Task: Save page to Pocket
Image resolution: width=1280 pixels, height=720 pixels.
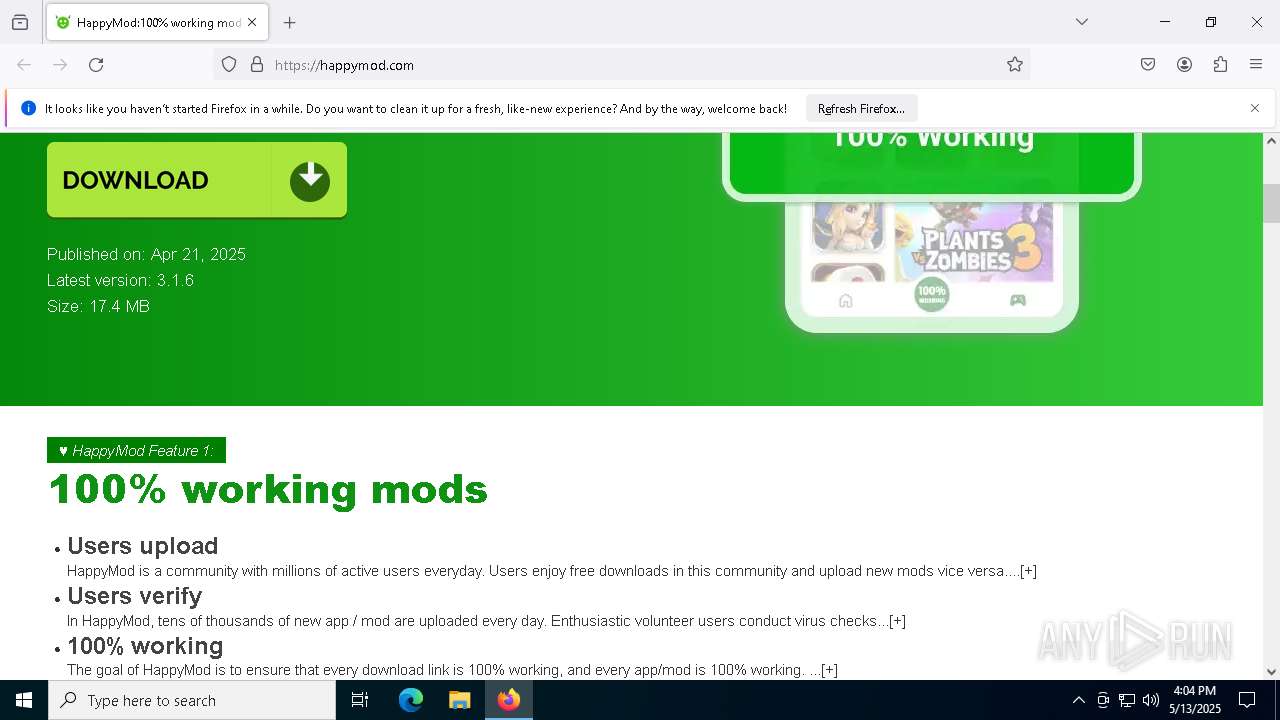Action: (1148, 65)
